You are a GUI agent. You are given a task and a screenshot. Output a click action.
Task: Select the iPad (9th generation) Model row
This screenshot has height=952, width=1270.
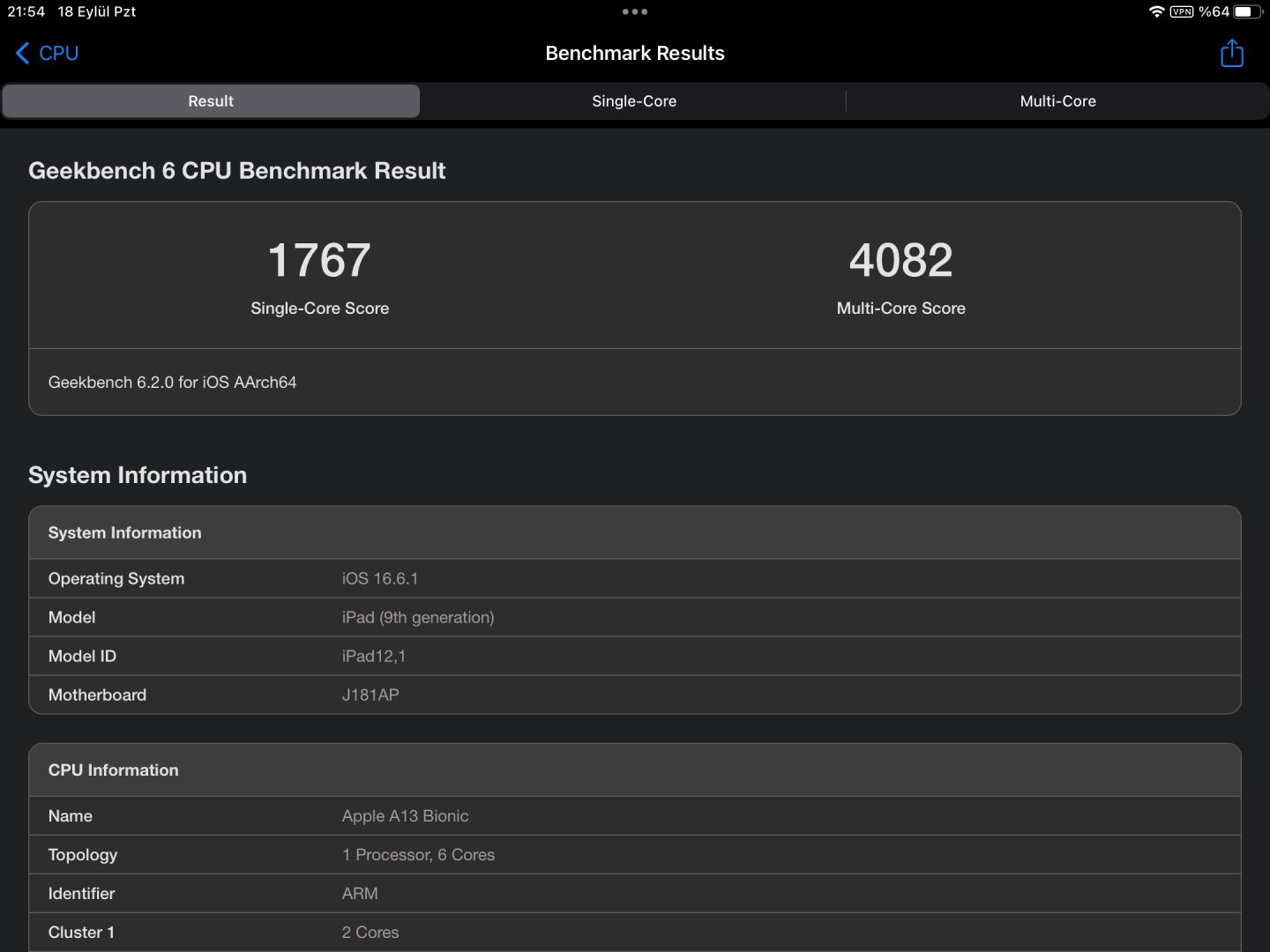(x=635, y=618)
